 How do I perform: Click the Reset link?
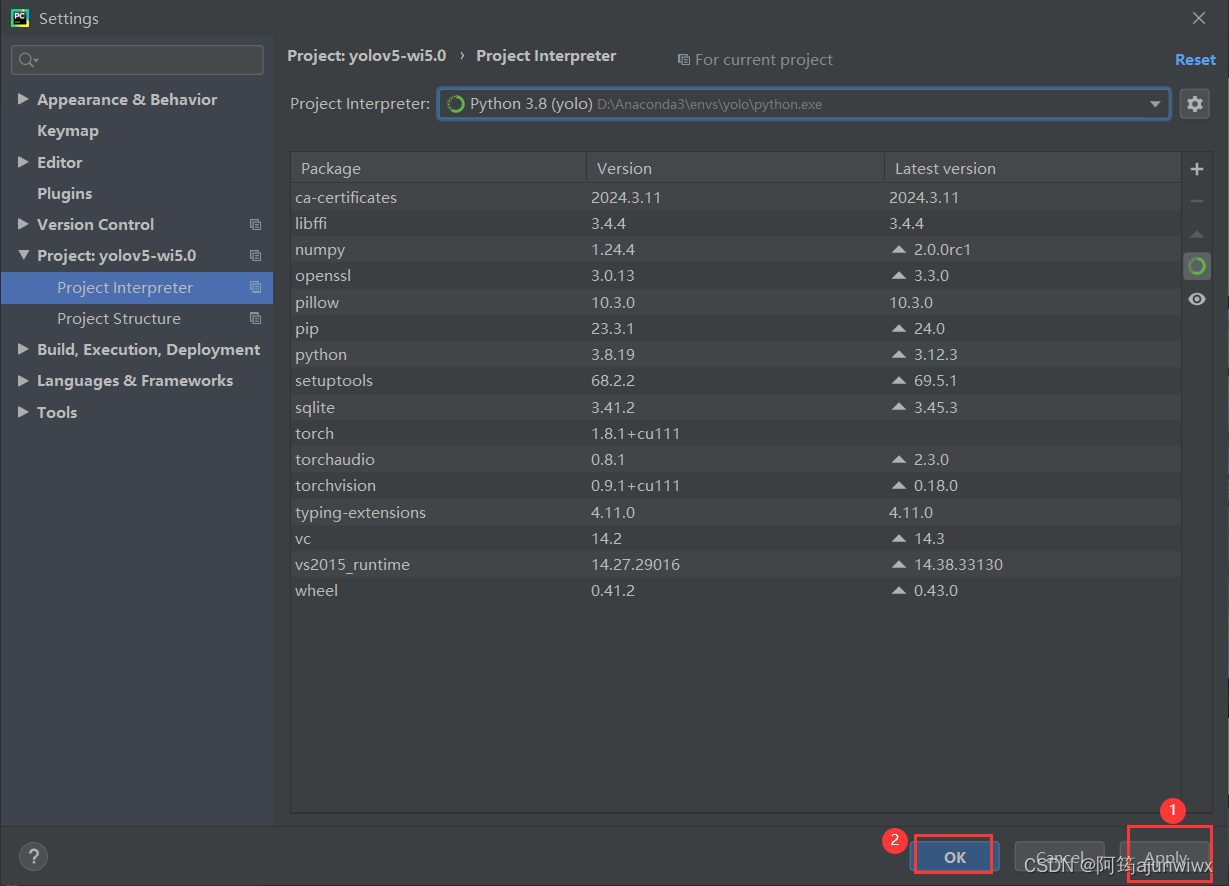[x=1195, y=60]
